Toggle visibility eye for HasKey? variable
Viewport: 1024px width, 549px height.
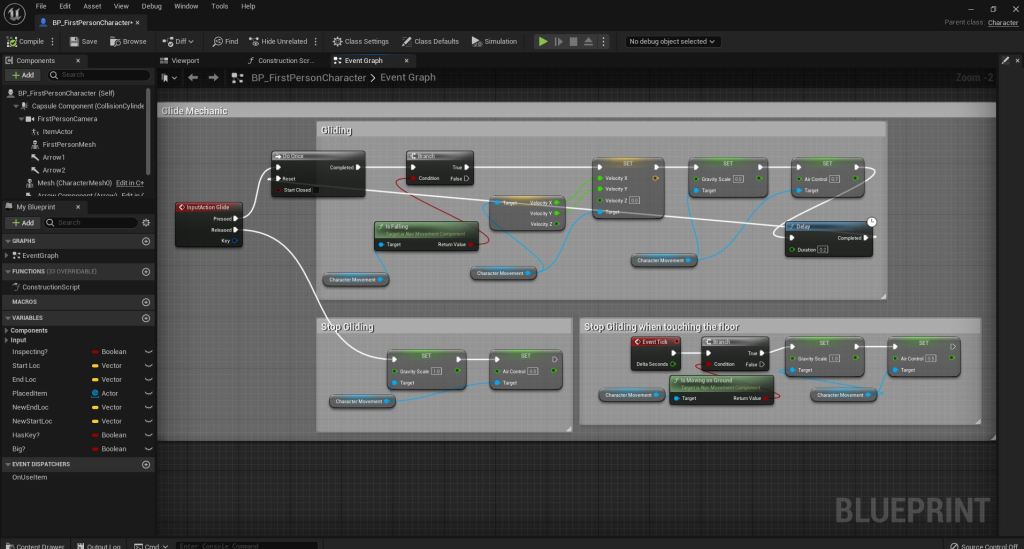[x=148, y=435]
